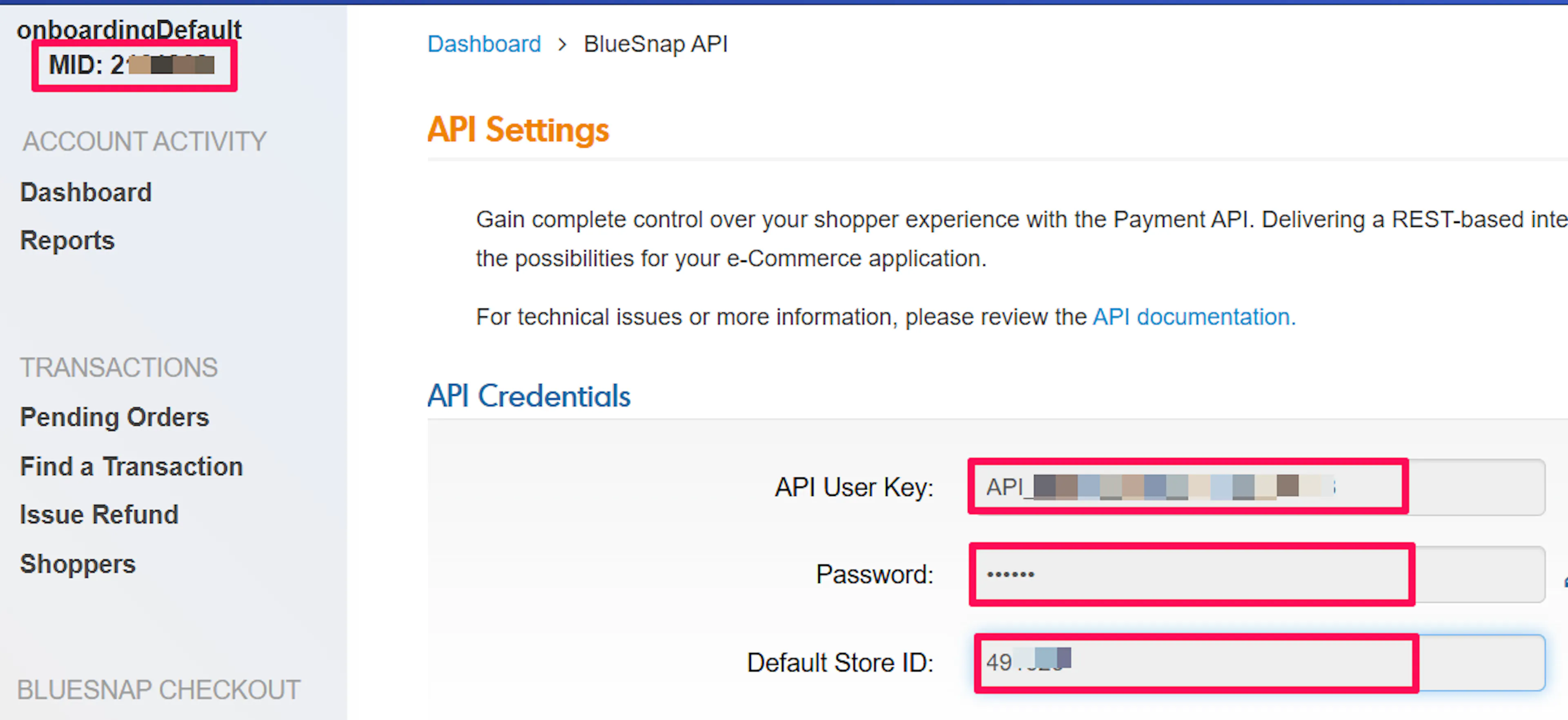Click the Transactions section header

click(x=119, y=368)
